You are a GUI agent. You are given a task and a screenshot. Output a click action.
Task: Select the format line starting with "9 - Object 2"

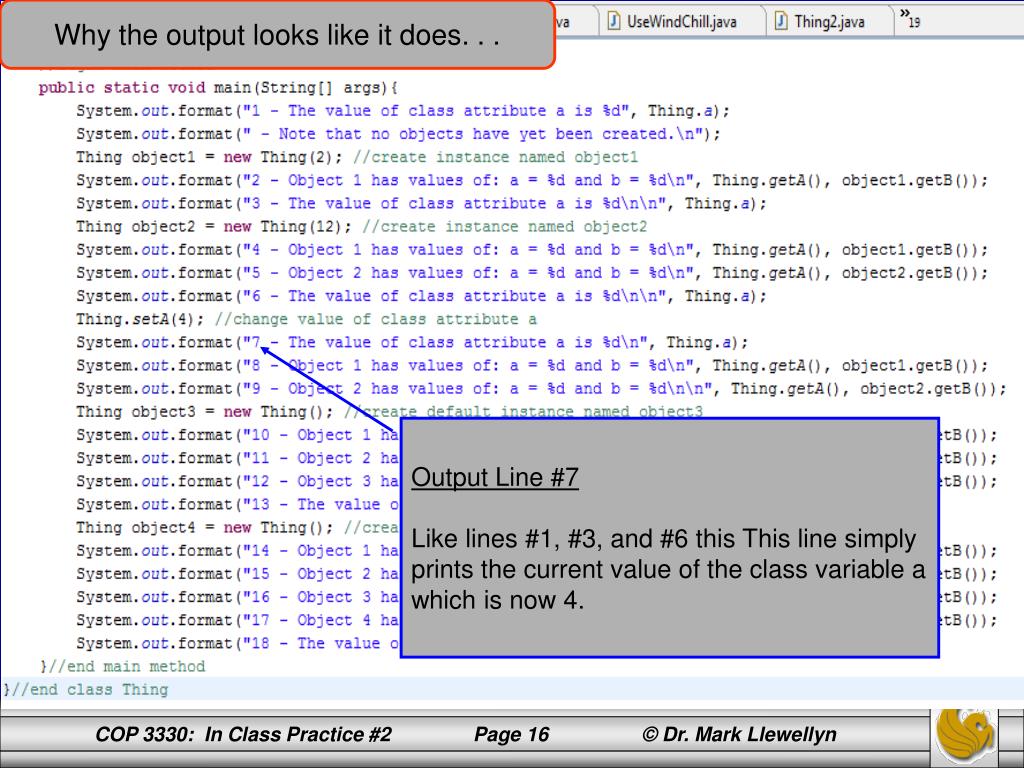click(541, 389)
